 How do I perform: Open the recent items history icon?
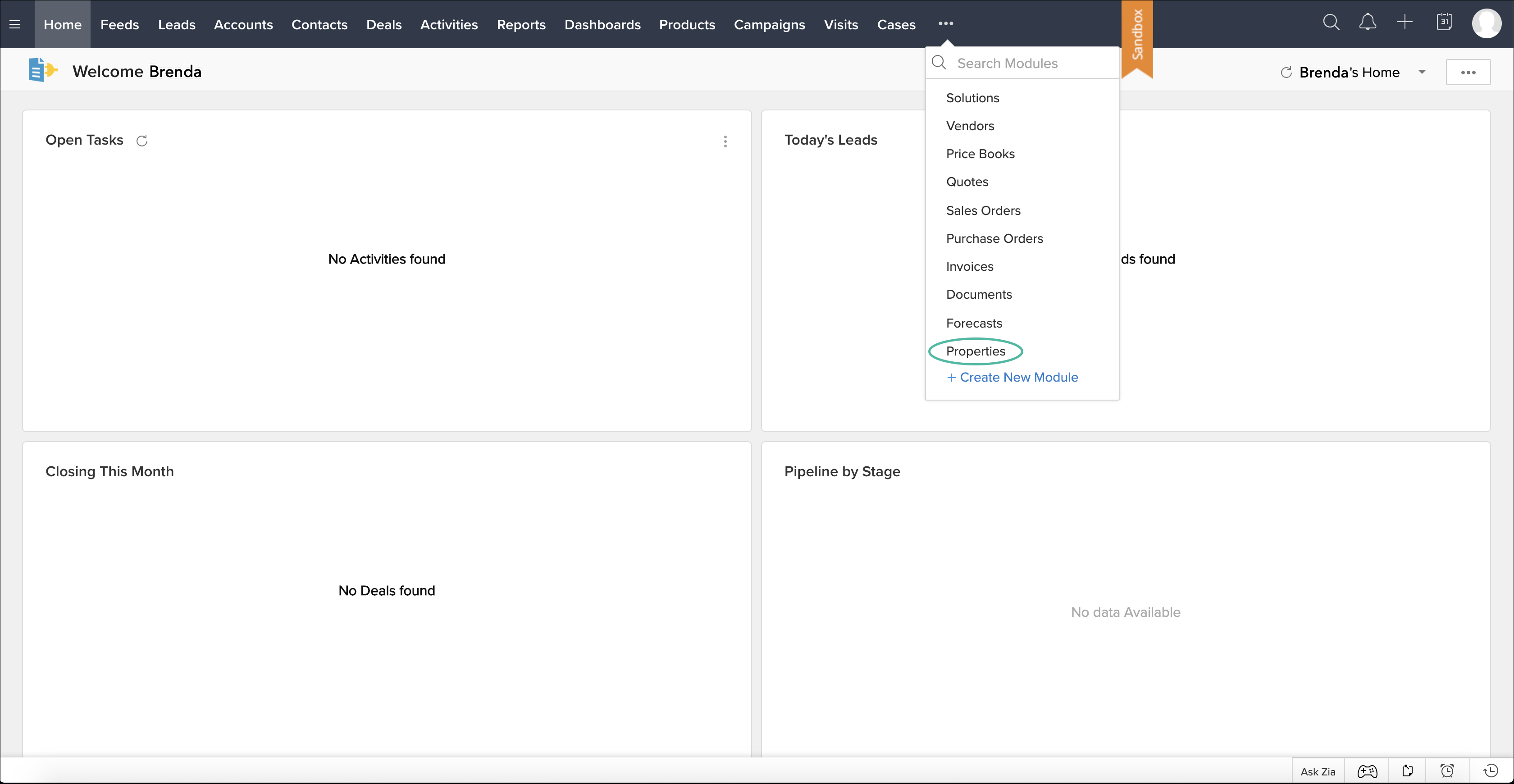(1491, 771)
